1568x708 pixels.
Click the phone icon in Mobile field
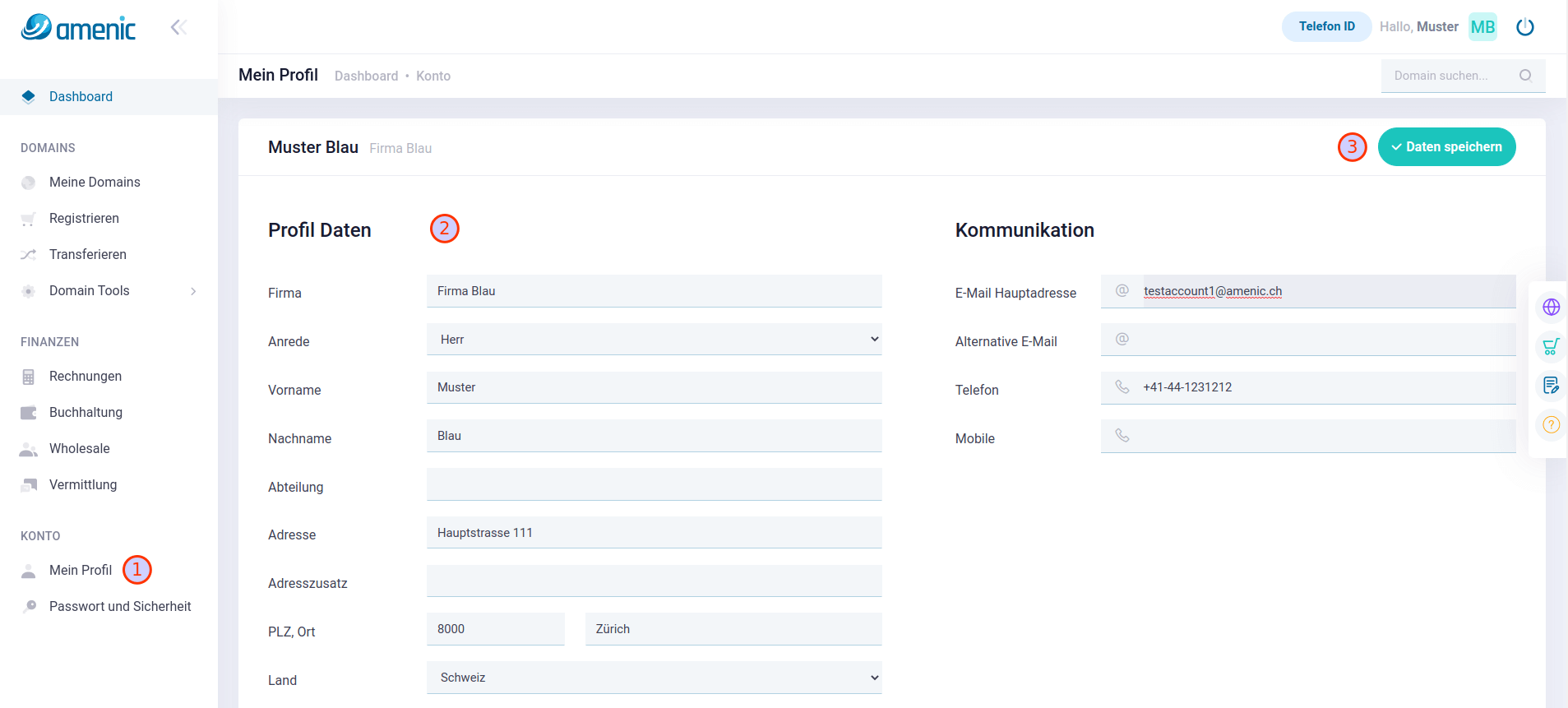[x=1122, y=435]
